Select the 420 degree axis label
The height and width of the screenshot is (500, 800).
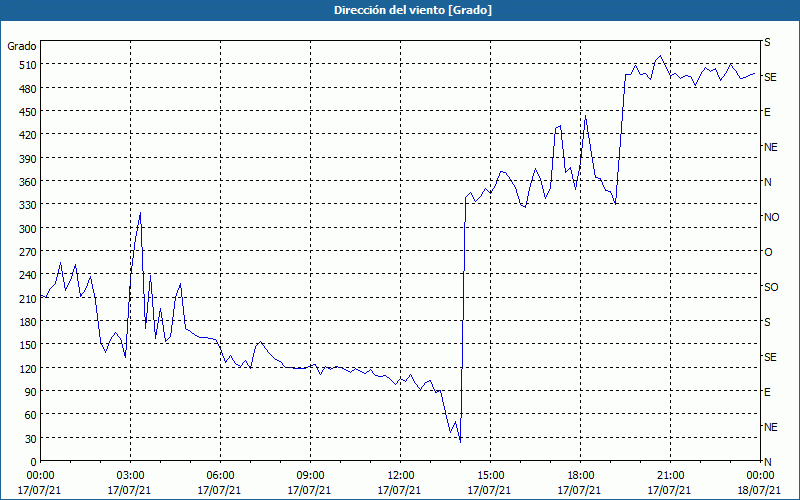pyautogui.click(x=28, y=135)
